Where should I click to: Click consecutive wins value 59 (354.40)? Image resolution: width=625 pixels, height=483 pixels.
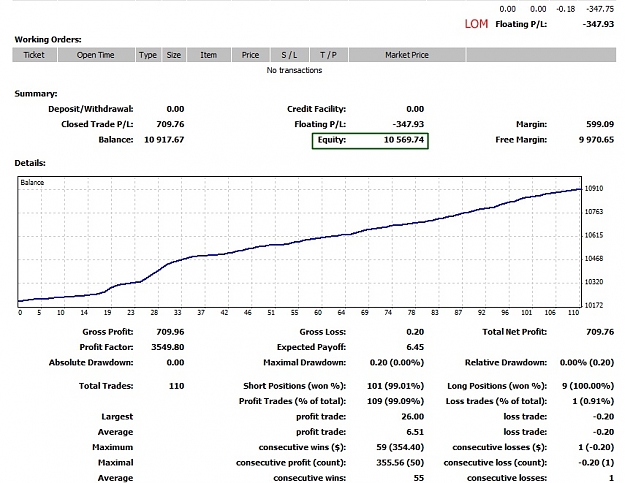point(400,448)
